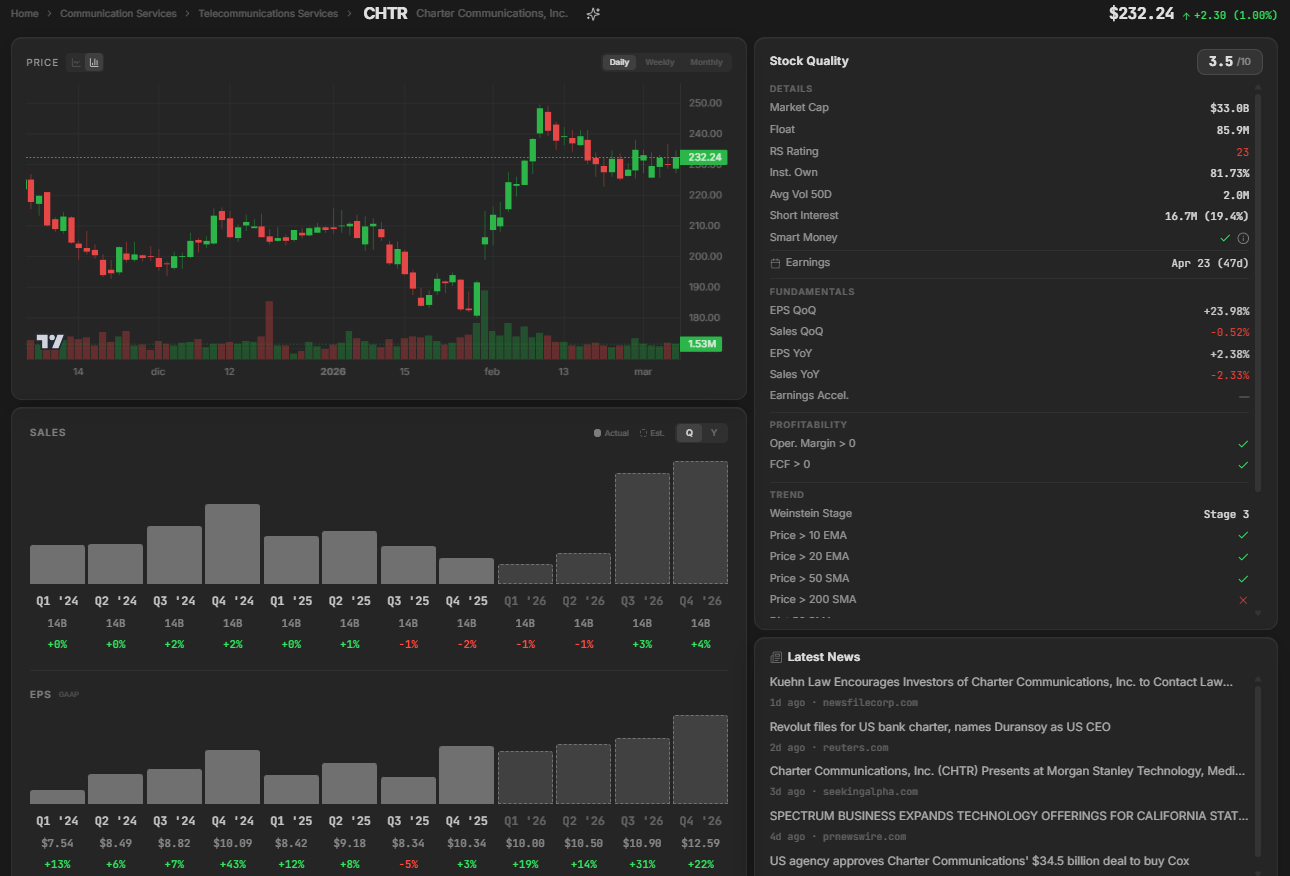Click the Stock Quality panel scrollbar thumb

(x=1258, y=292)
